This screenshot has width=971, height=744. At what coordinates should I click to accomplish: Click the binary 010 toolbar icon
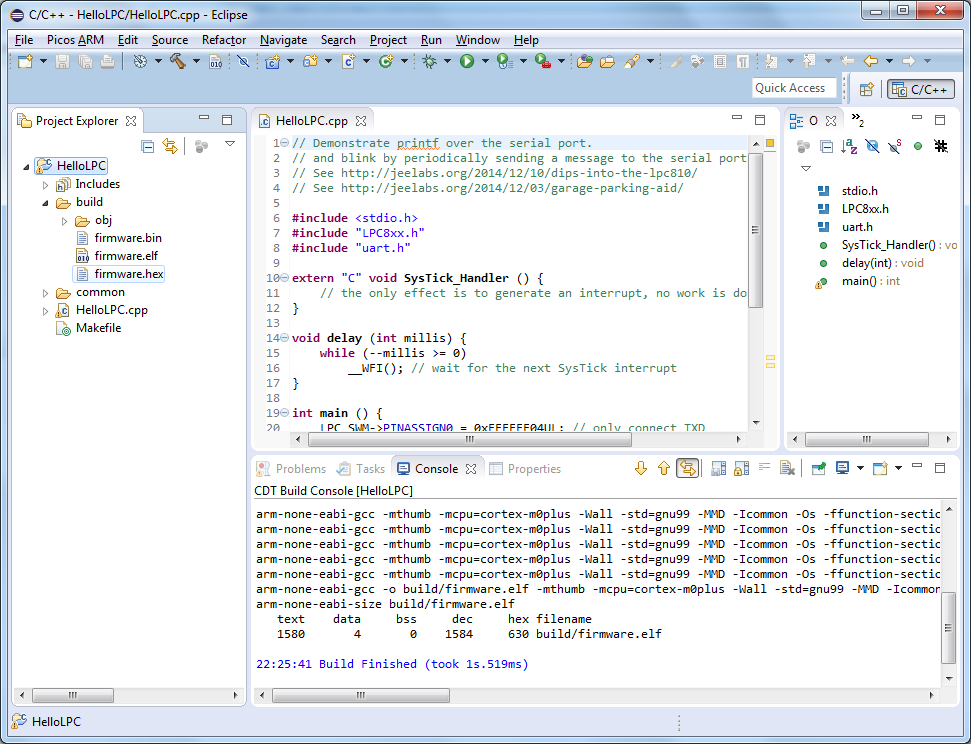click(216, 61)
